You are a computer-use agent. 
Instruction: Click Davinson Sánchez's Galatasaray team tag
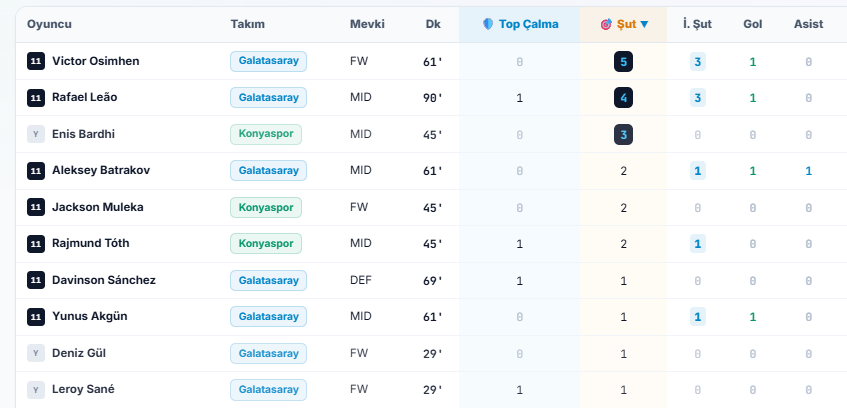click(268, 280)
